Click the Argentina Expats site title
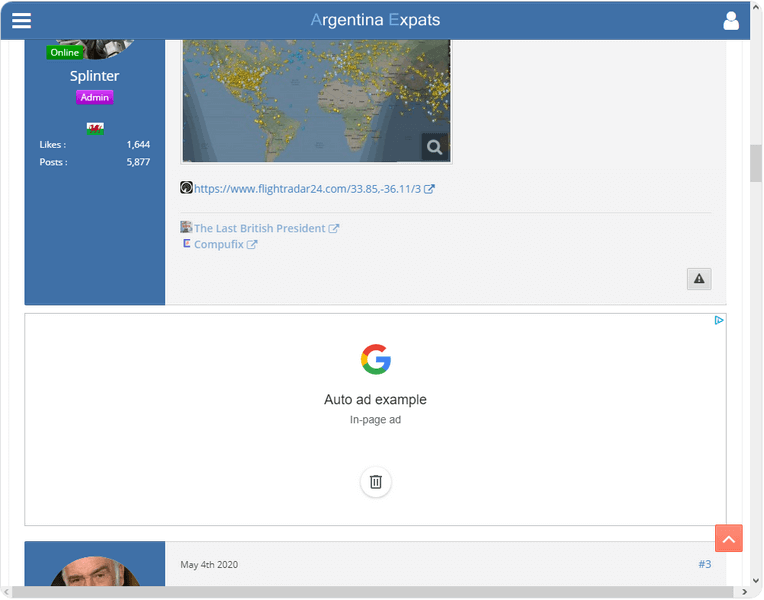This screenshot has width=764, height=600. pos(375,20)
